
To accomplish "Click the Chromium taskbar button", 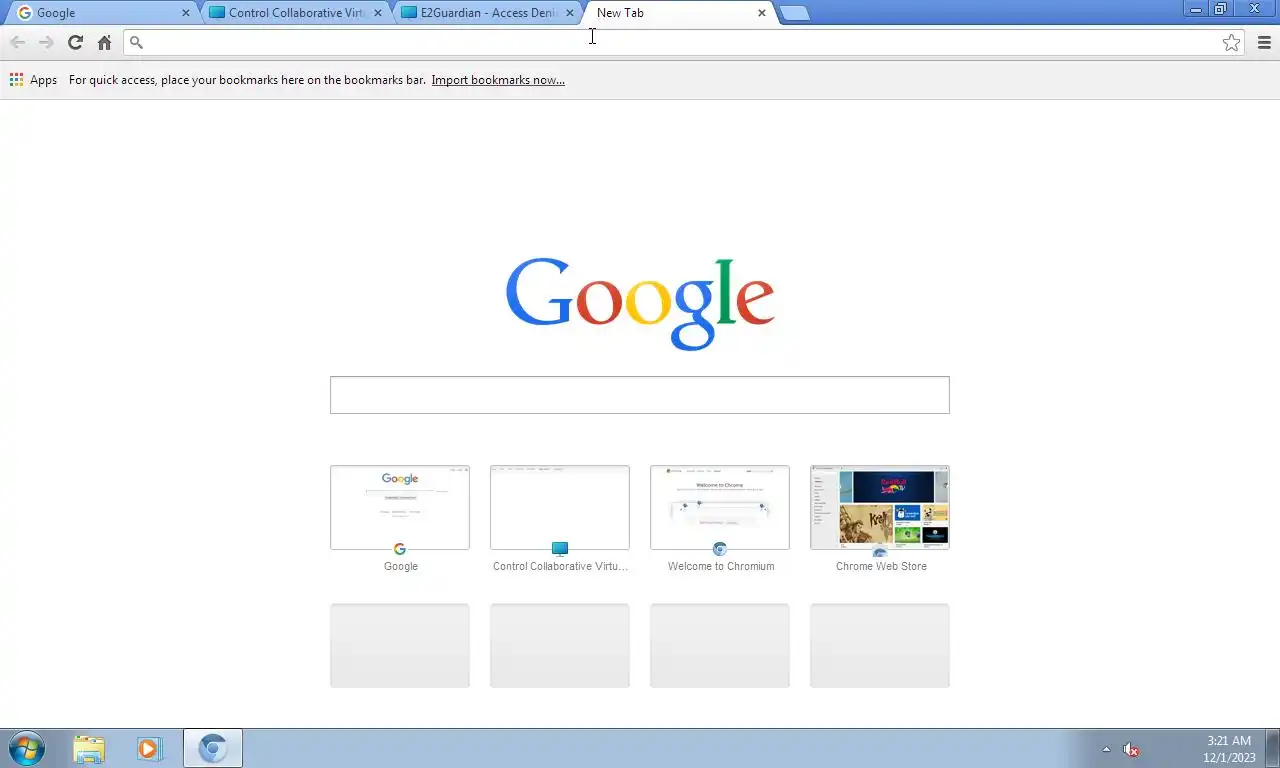I will (x=213, y=748).
